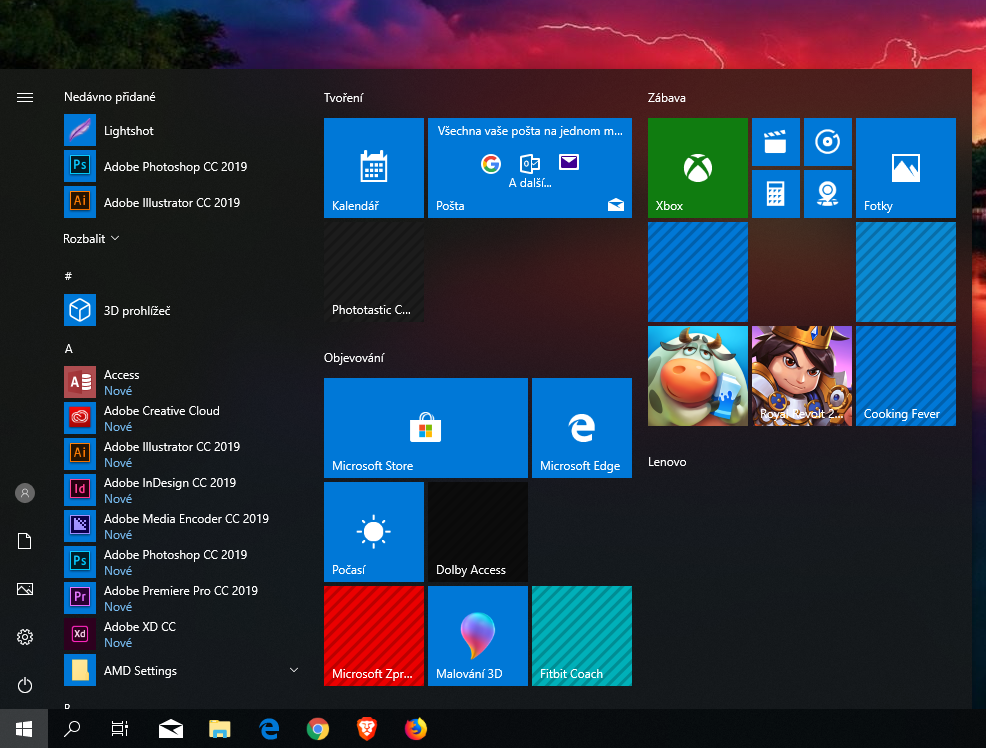Expand the Start hamburger menu

point(25,97)
